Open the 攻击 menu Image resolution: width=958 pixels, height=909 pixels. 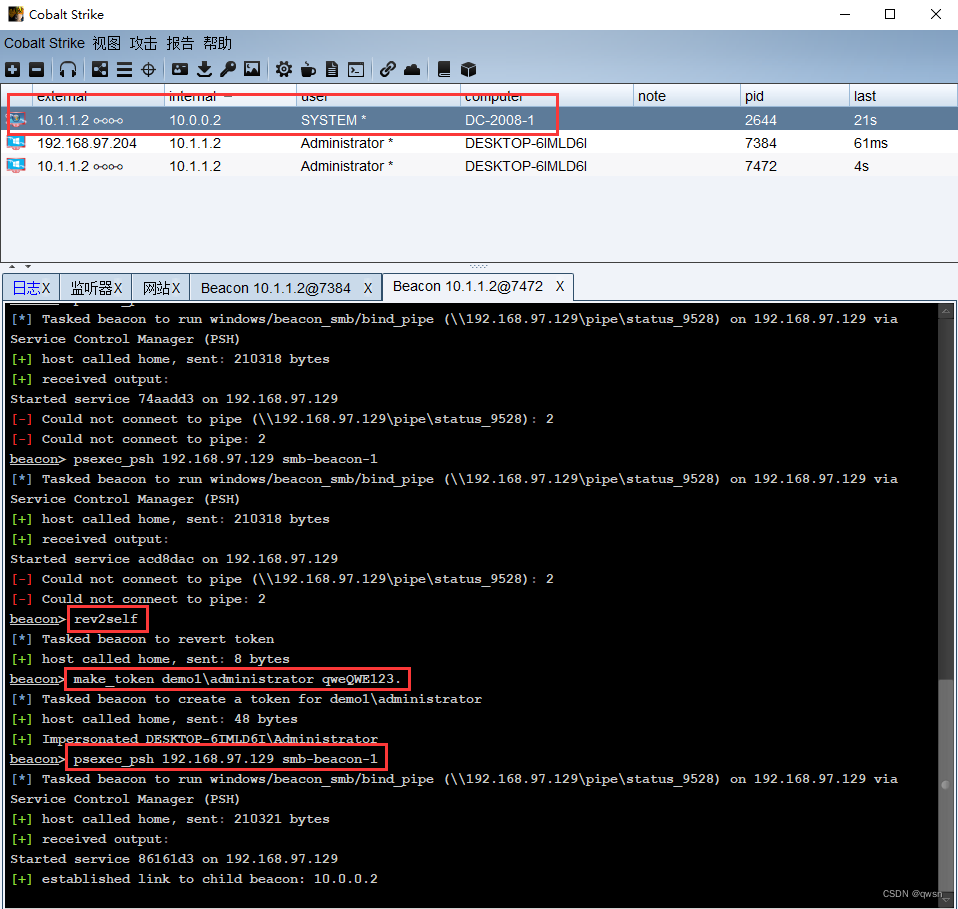(x=144, y=43)
